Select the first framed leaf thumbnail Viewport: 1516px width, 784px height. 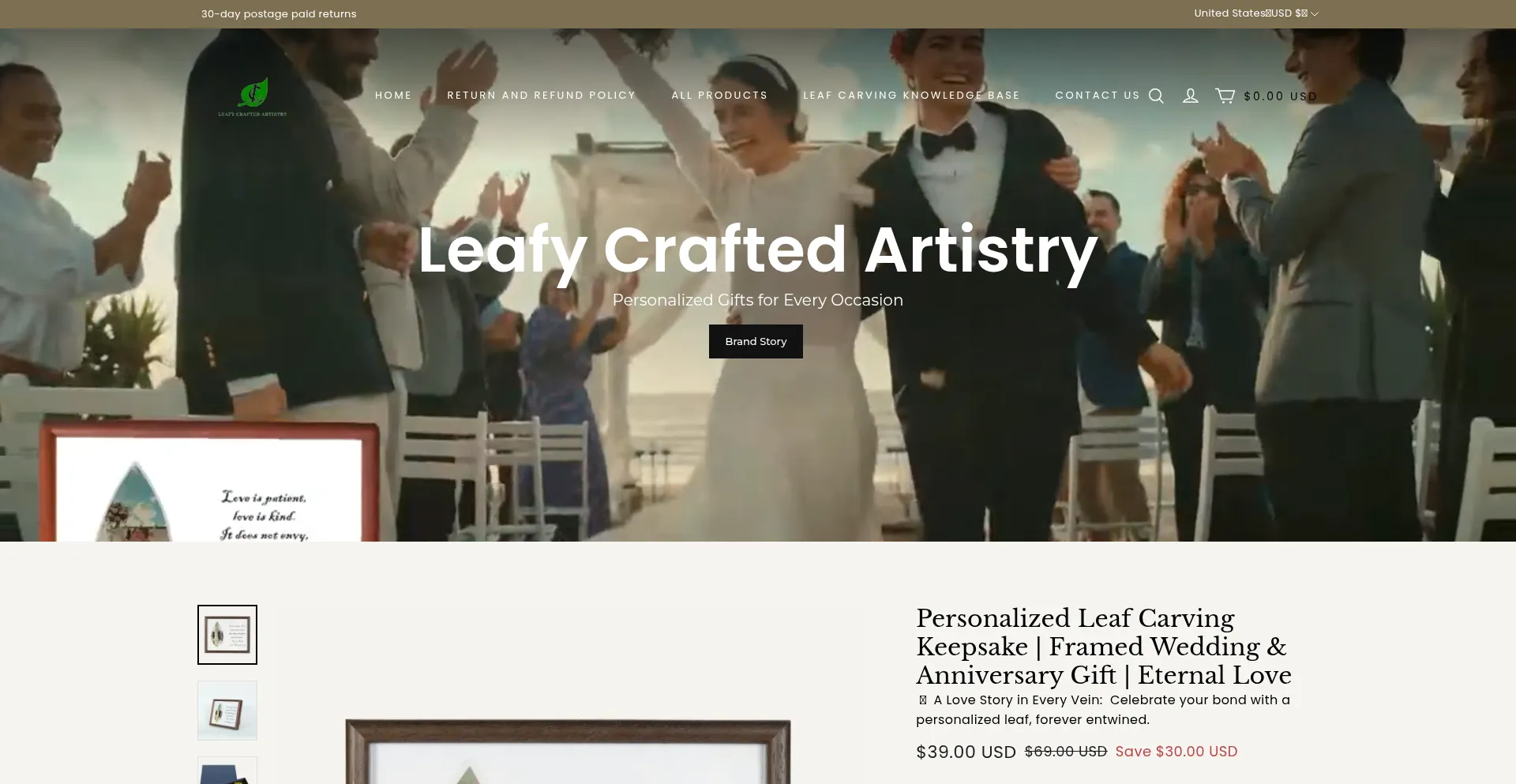(227, 635)
